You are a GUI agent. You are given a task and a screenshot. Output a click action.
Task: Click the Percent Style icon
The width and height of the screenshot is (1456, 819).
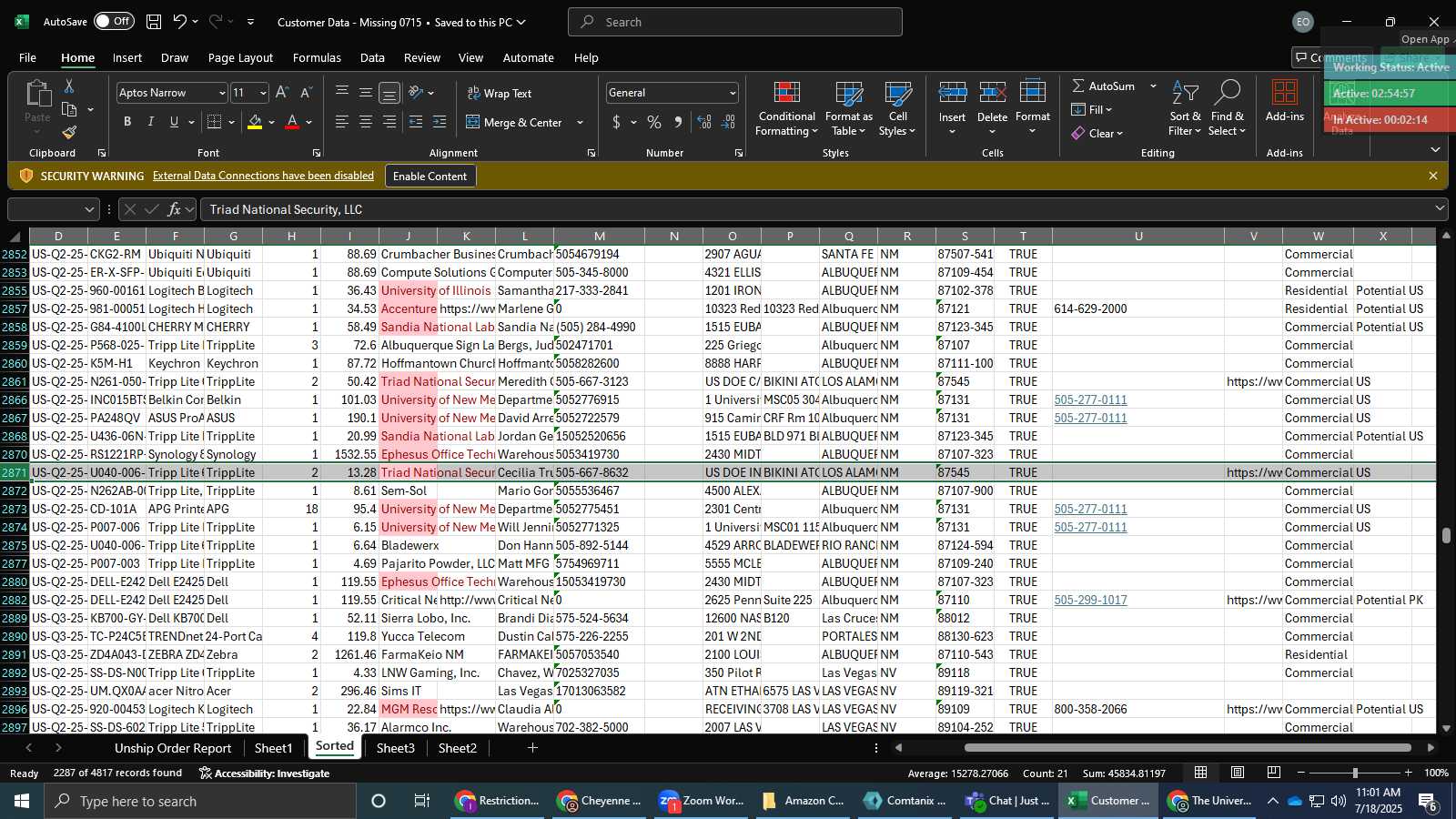coord(654,122)
